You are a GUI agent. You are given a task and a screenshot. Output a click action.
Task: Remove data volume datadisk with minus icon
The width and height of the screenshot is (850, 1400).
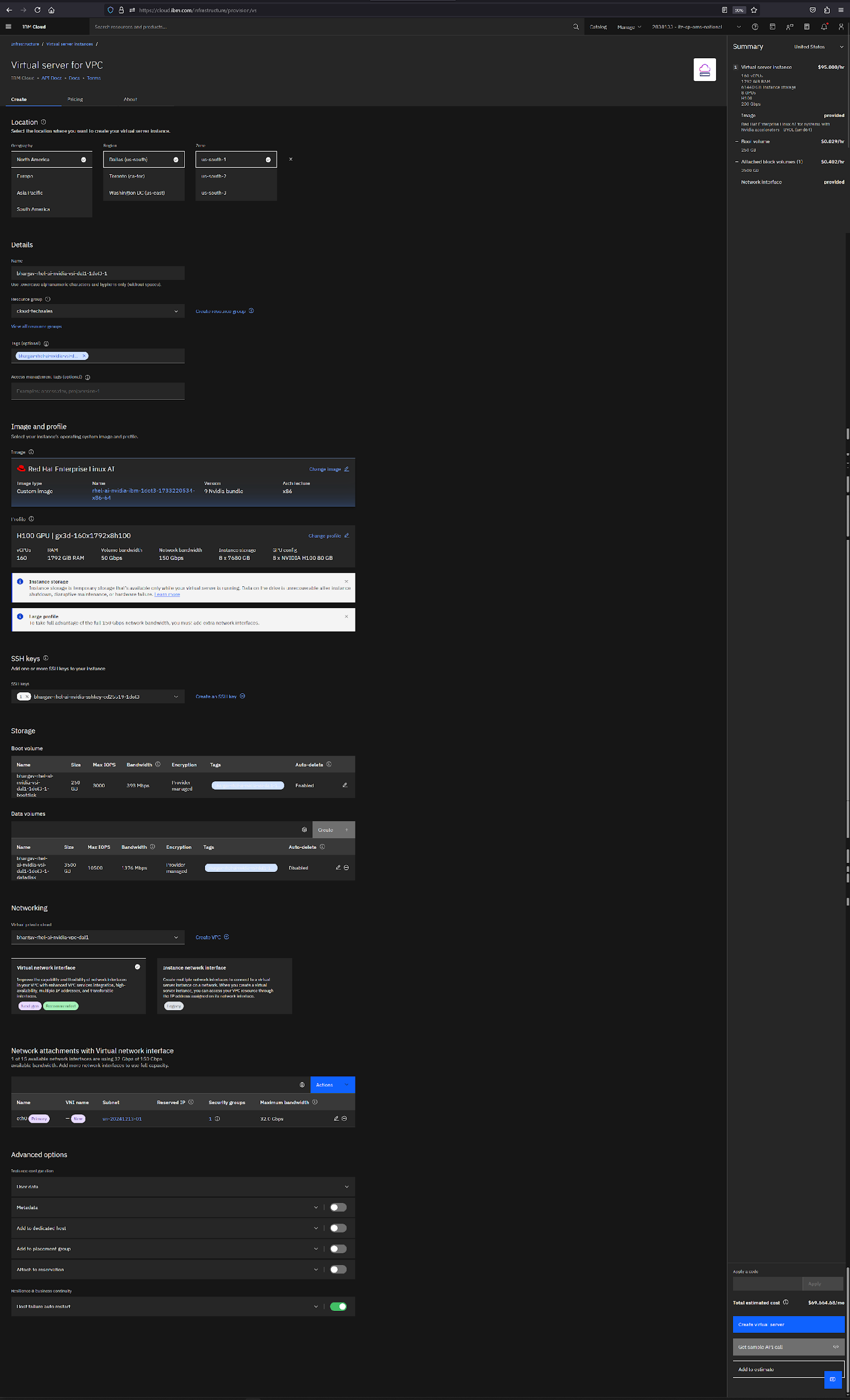(x=347, y=867)
